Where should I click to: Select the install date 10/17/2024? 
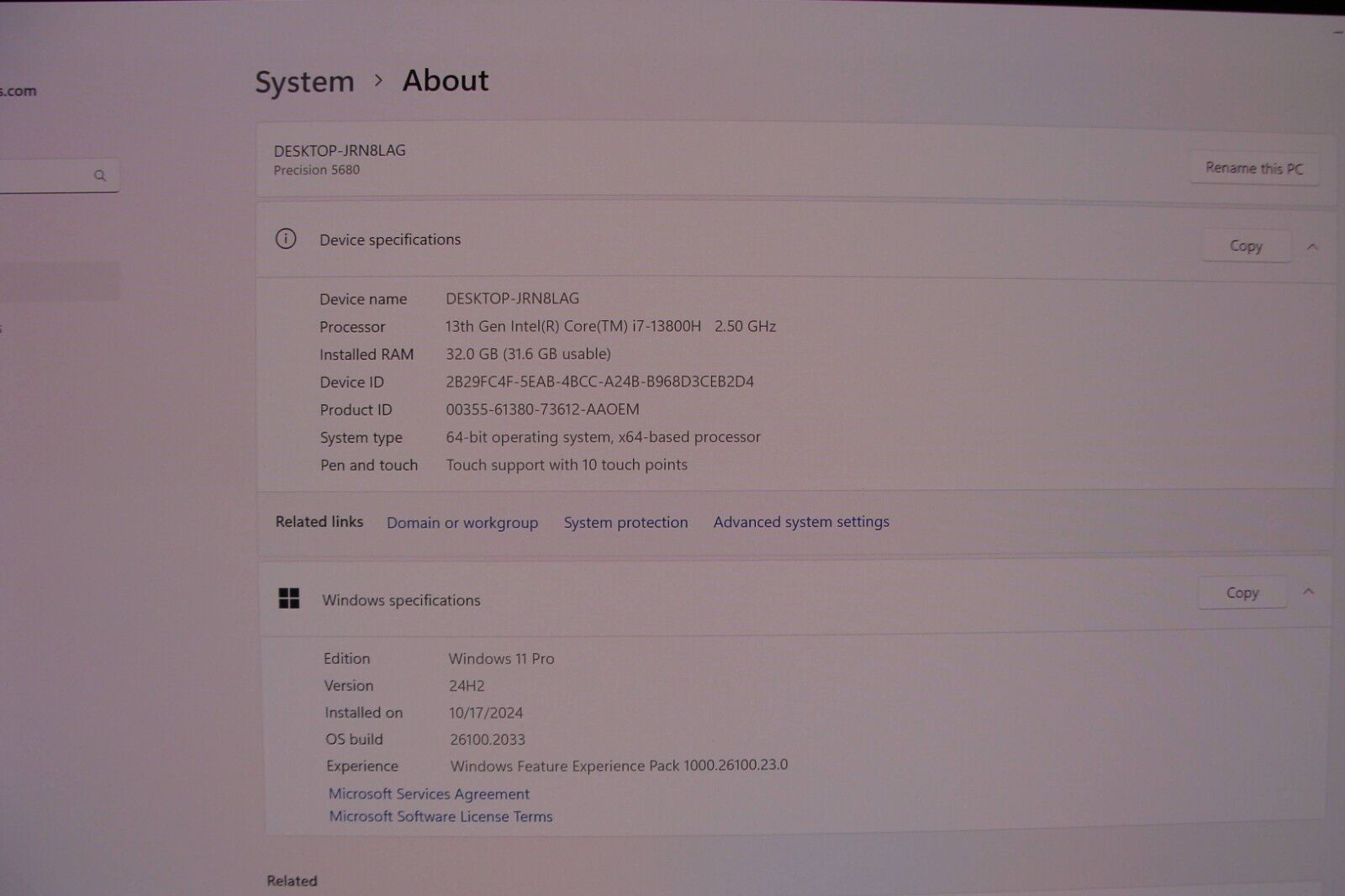pyautogui.click(x=486, y=713)
